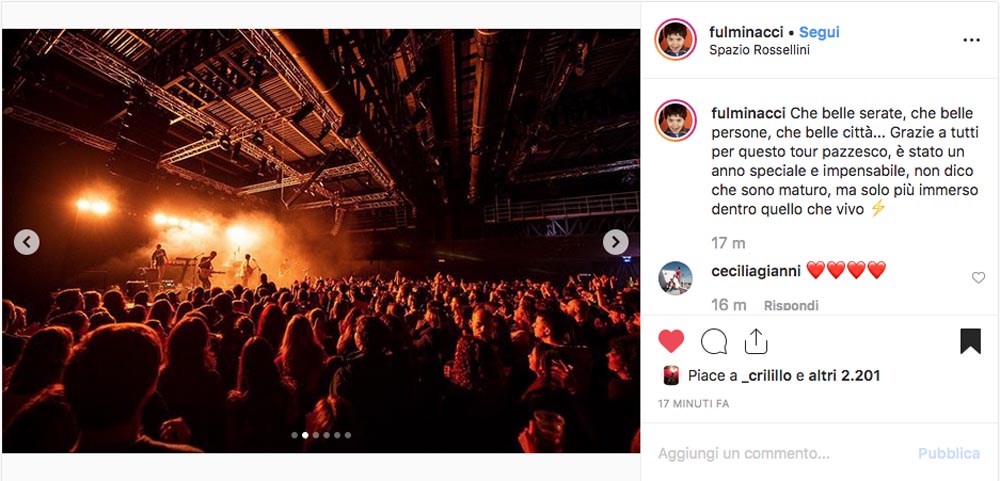The image size is (1000, 481).
Task: Share the post with the upload arrow icon
Action: [756, 341]
